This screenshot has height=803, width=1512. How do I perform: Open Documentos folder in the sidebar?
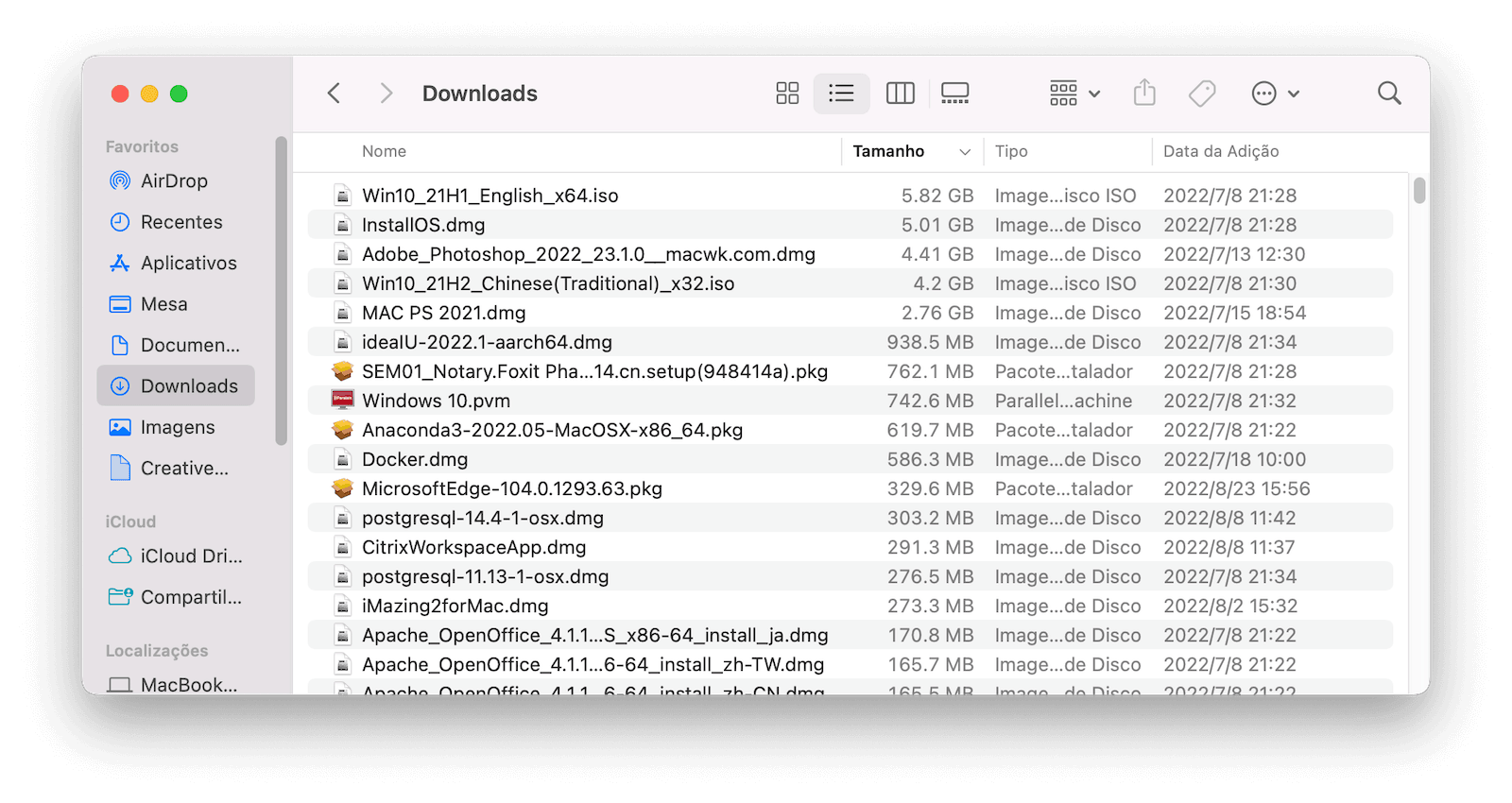click(176, 345)
